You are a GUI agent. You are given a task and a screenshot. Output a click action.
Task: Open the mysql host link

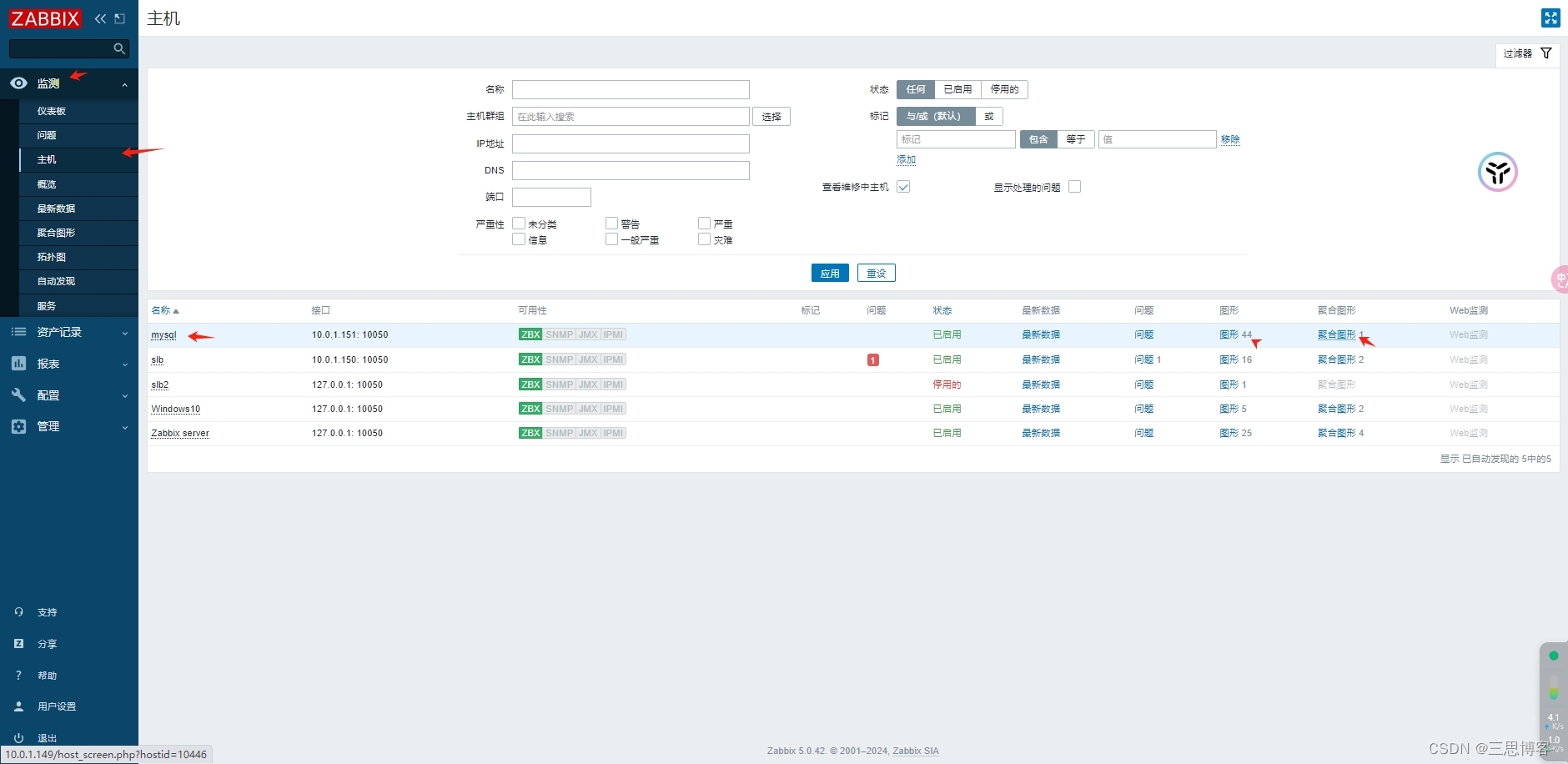click(x=163, y=334)
